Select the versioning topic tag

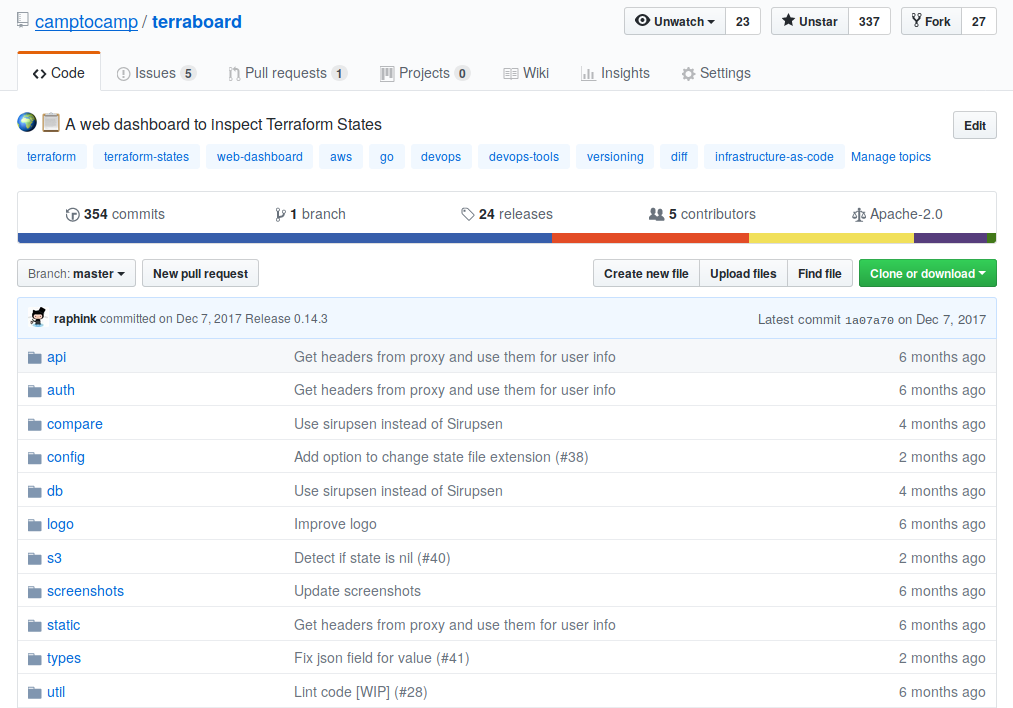tap(615, 157)
